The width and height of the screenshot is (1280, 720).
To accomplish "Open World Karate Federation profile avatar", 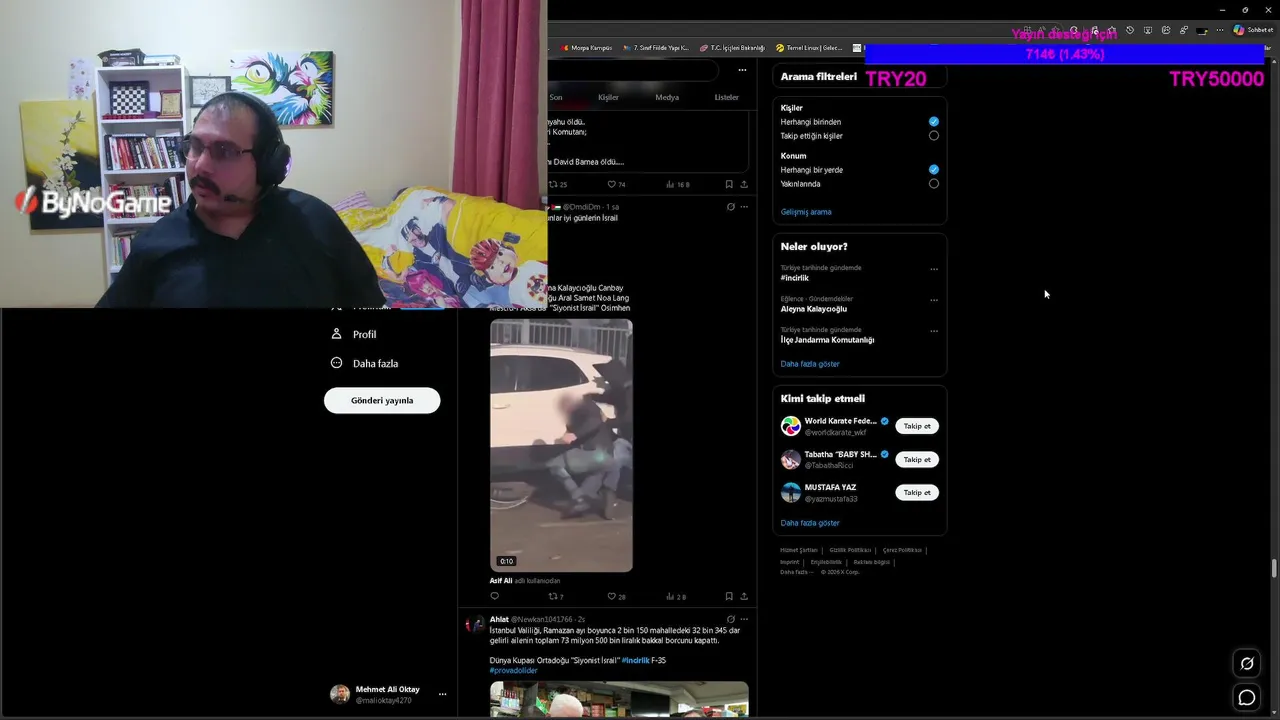I will (x=791, y=426).
